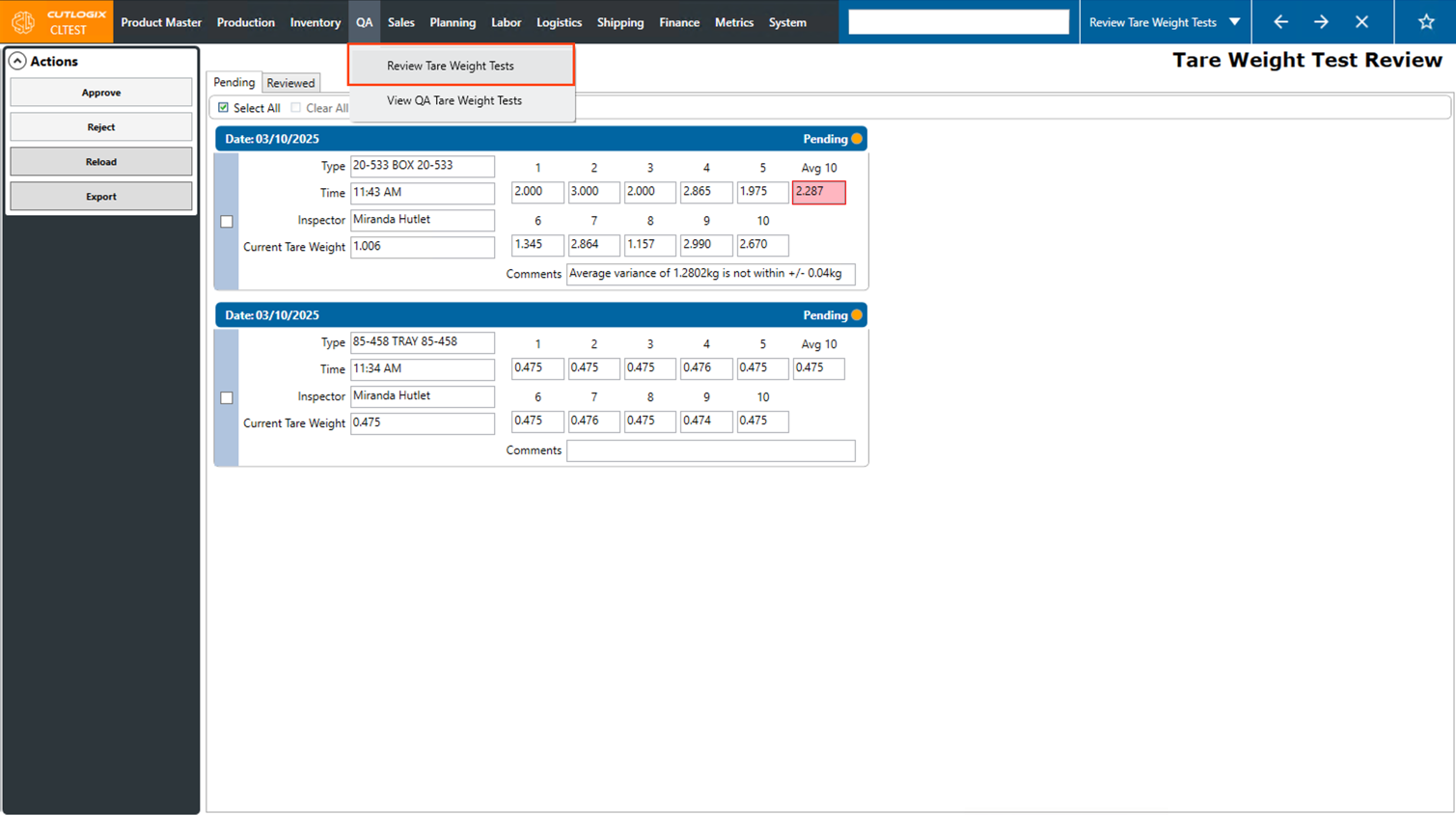Click the favorites star icon
Screen dimensions: 1456x815
(x=1426, y=21)
